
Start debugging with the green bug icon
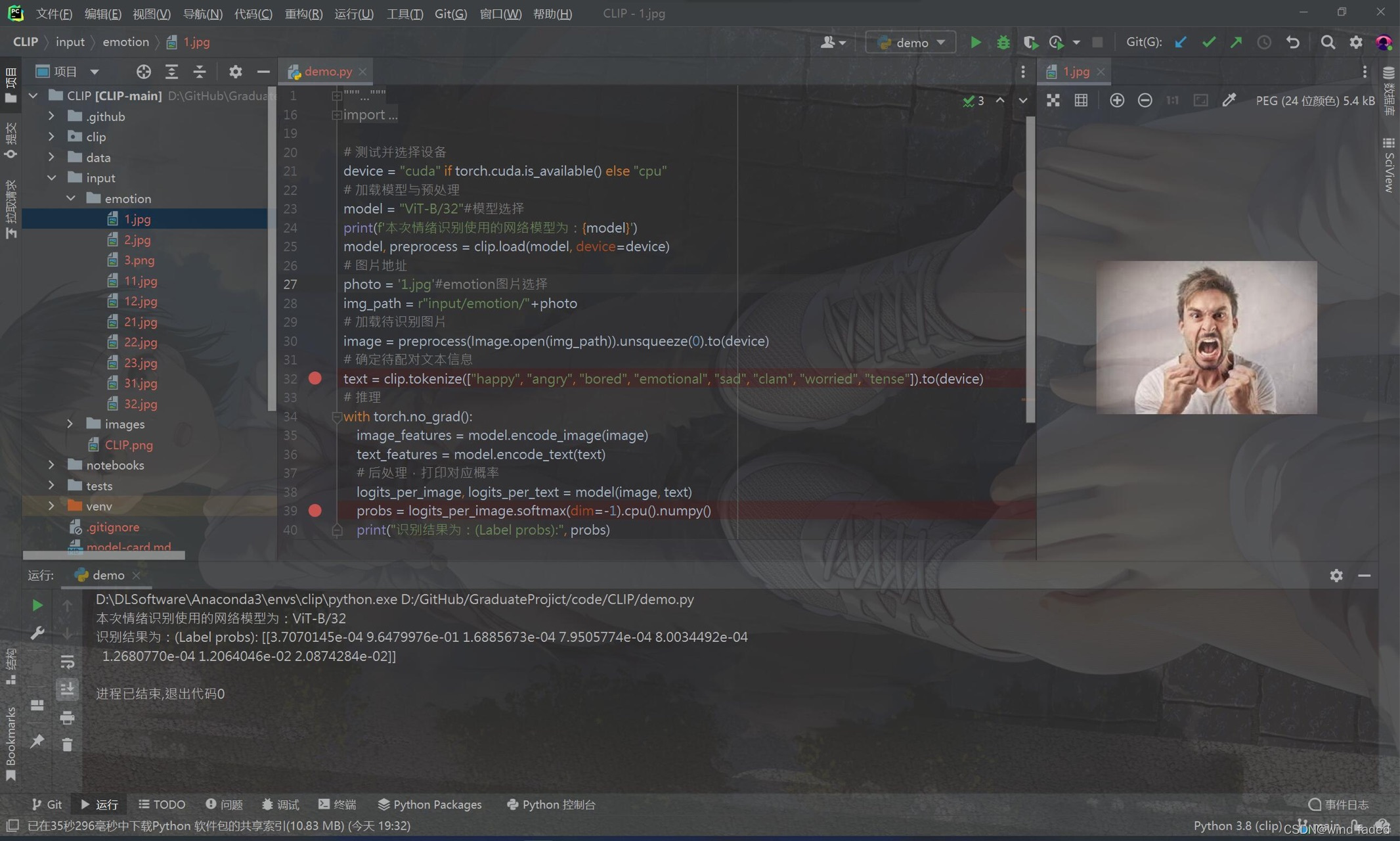click(1003, 43)
